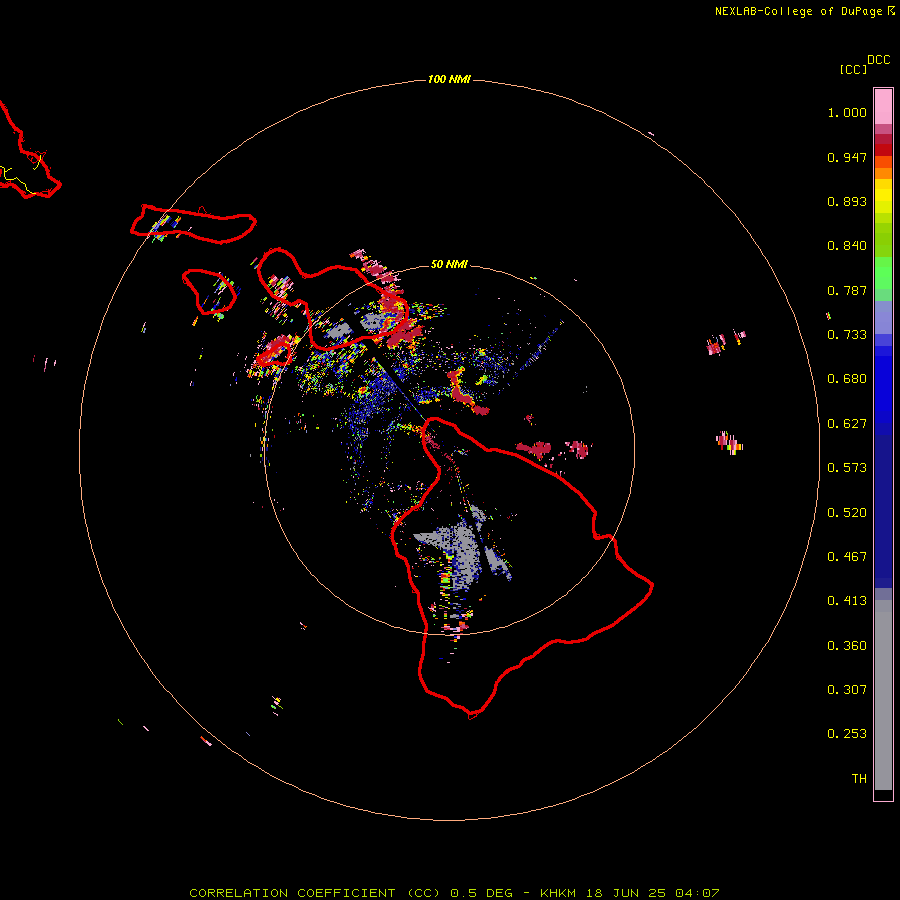Click the pink segment of the color bar
Screen dimensions: 900x900
(x=883, y=107)
